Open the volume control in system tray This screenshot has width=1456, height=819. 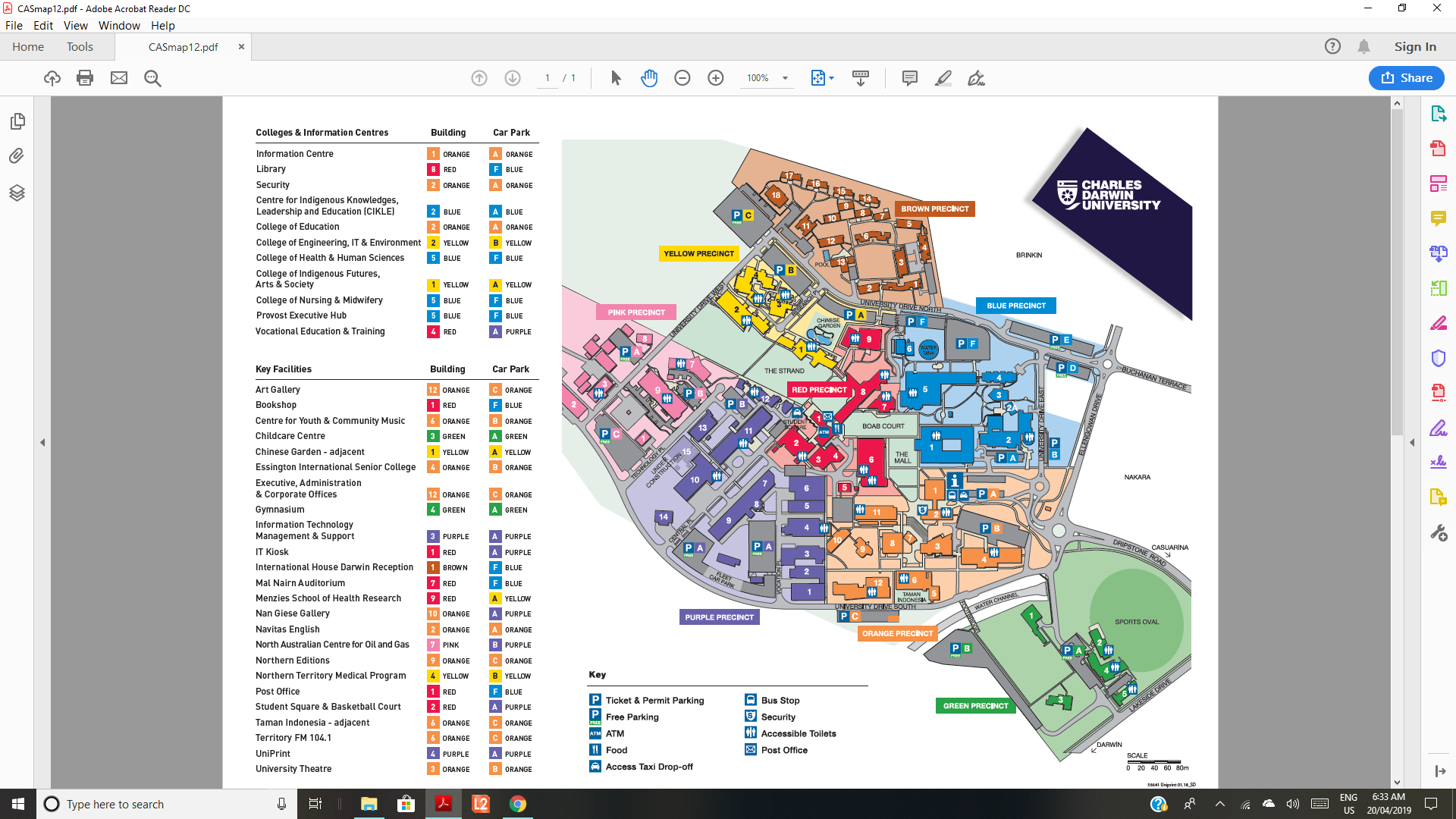coord(1293,804)
